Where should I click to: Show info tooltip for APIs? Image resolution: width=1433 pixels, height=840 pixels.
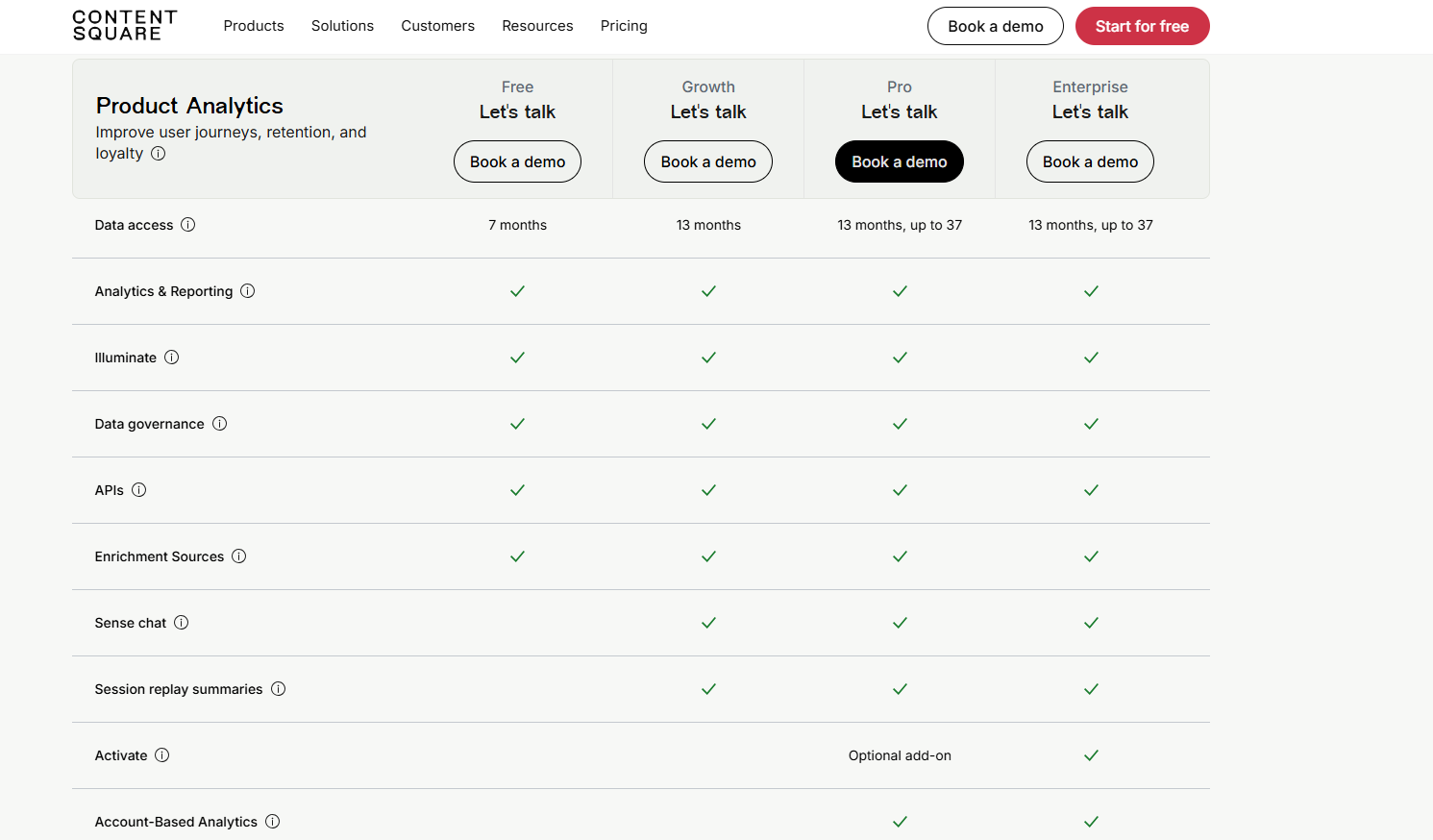pos(139,490)
